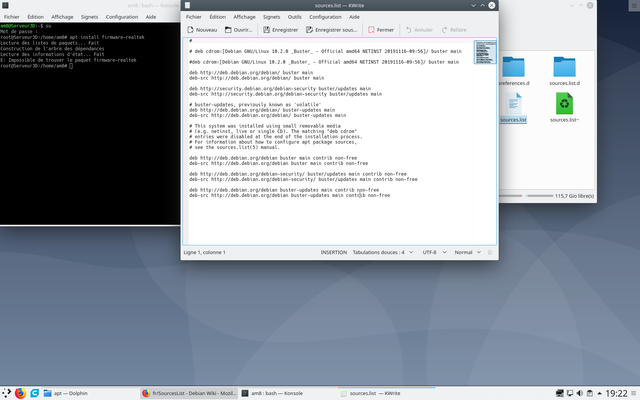This screenshot has height=400, width=640.
Task: Open KWrite's Affichage menu
Action: [x=244, y=17]
